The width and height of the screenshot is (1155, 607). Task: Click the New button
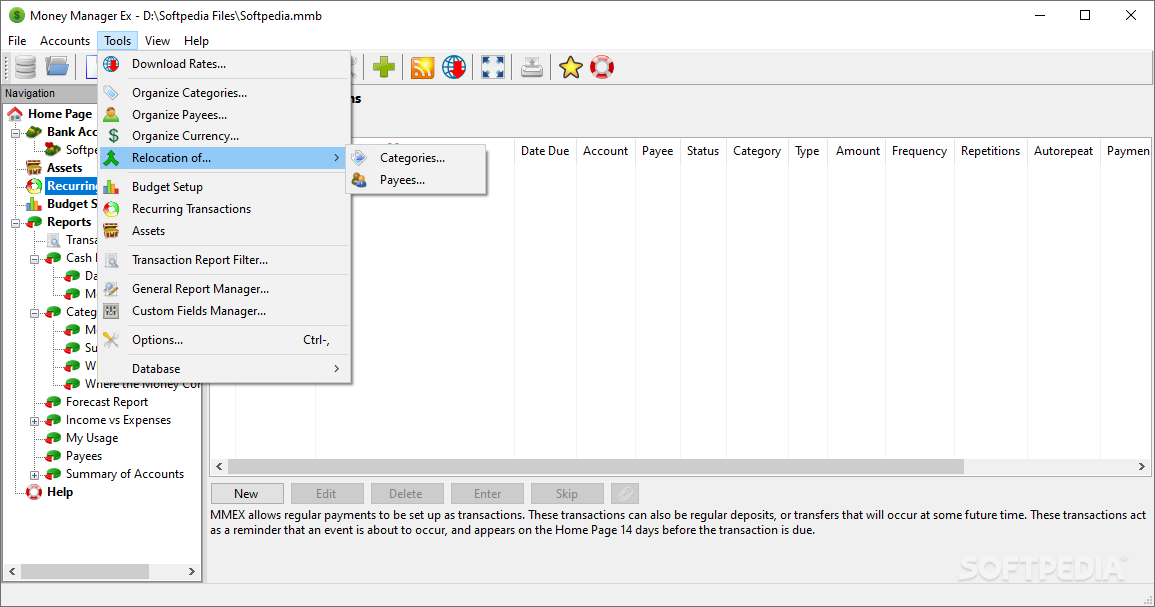click(x=246, y=494)
